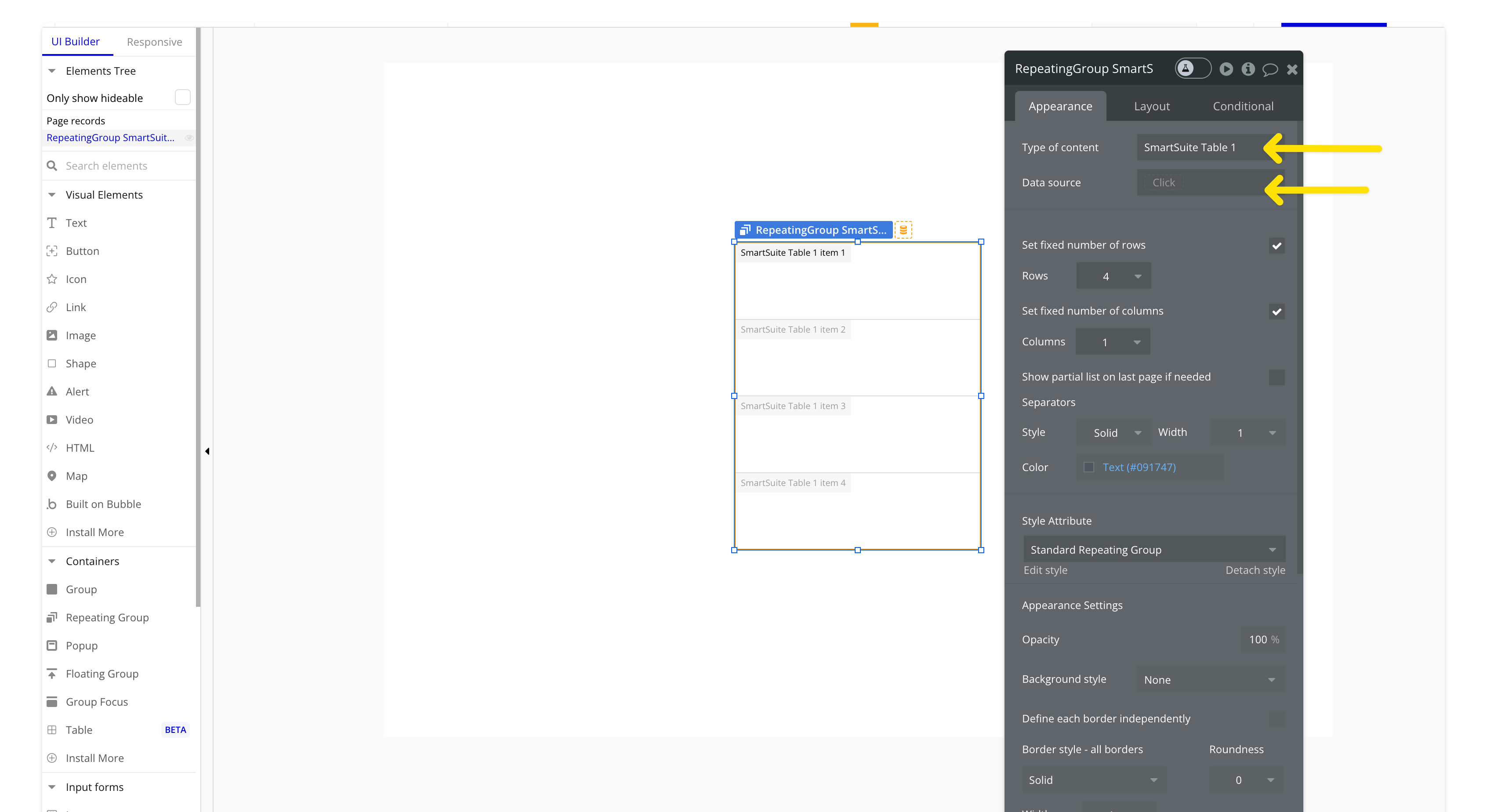1487x812 pixels.
Task: Select the Map element icon
Action: (52, 476)
